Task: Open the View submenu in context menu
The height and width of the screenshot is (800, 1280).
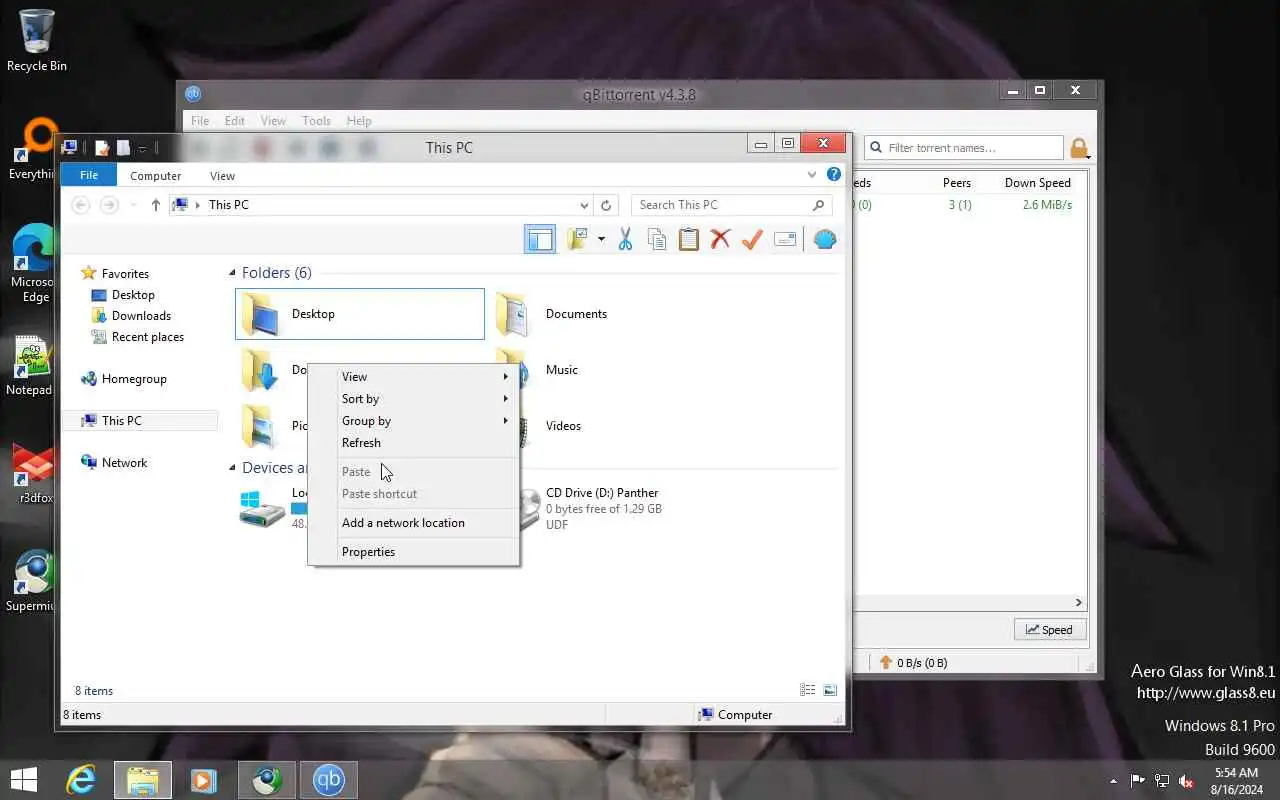Action: tap(414, 377)
